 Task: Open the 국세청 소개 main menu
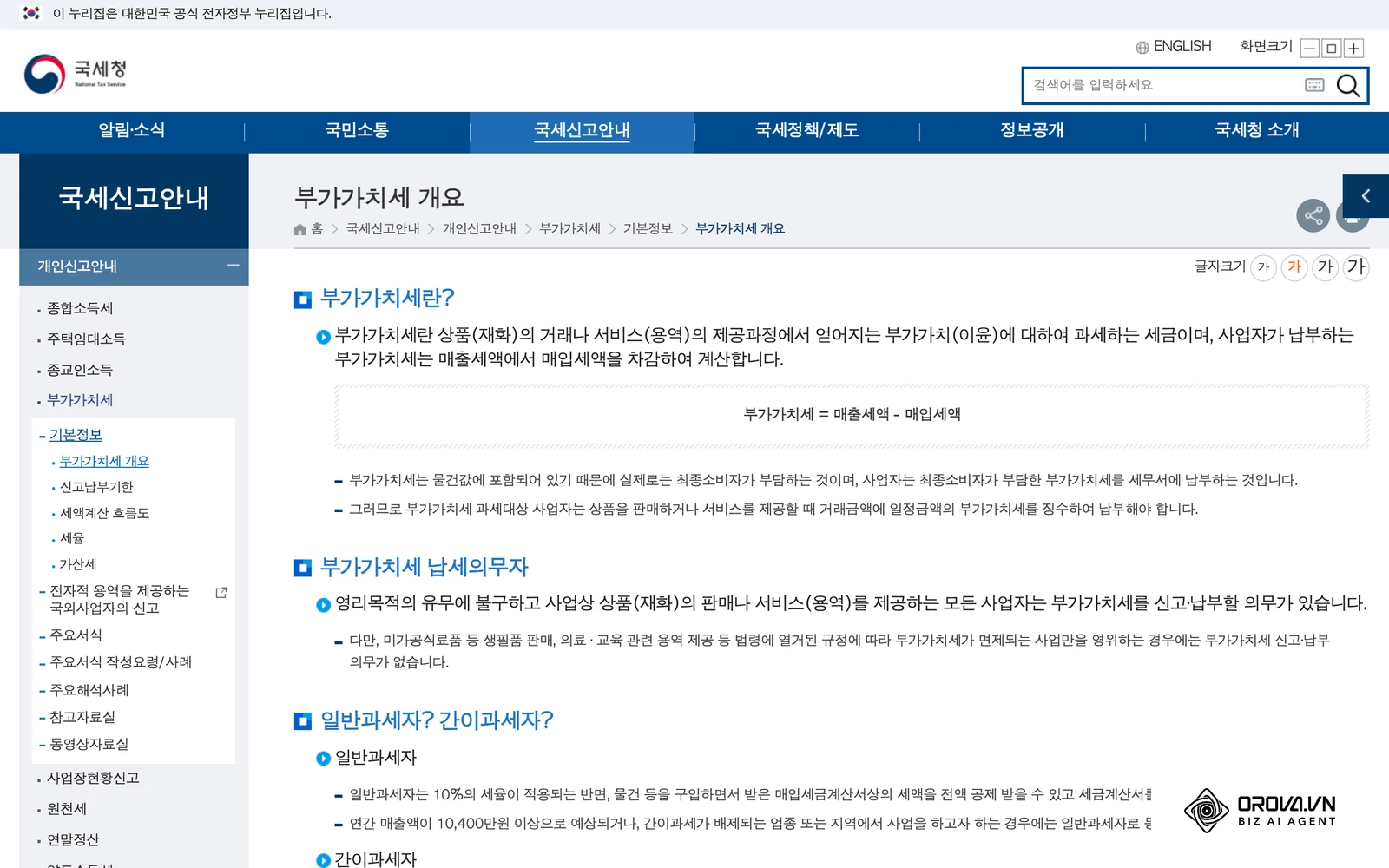coord(1257,130)
